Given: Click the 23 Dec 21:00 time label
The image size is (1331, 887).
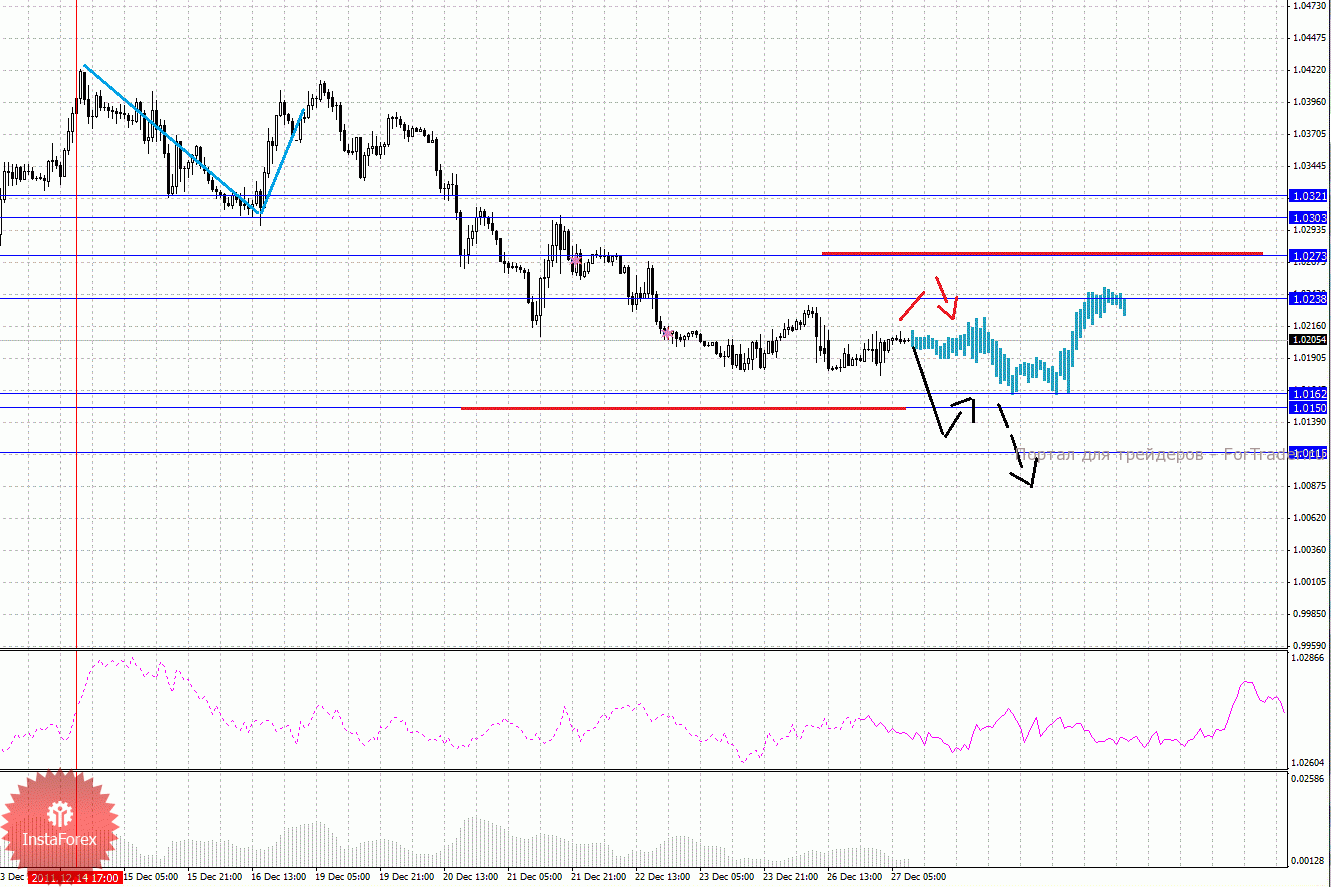Looking at the screenshot, I should [x=791, y=877].
